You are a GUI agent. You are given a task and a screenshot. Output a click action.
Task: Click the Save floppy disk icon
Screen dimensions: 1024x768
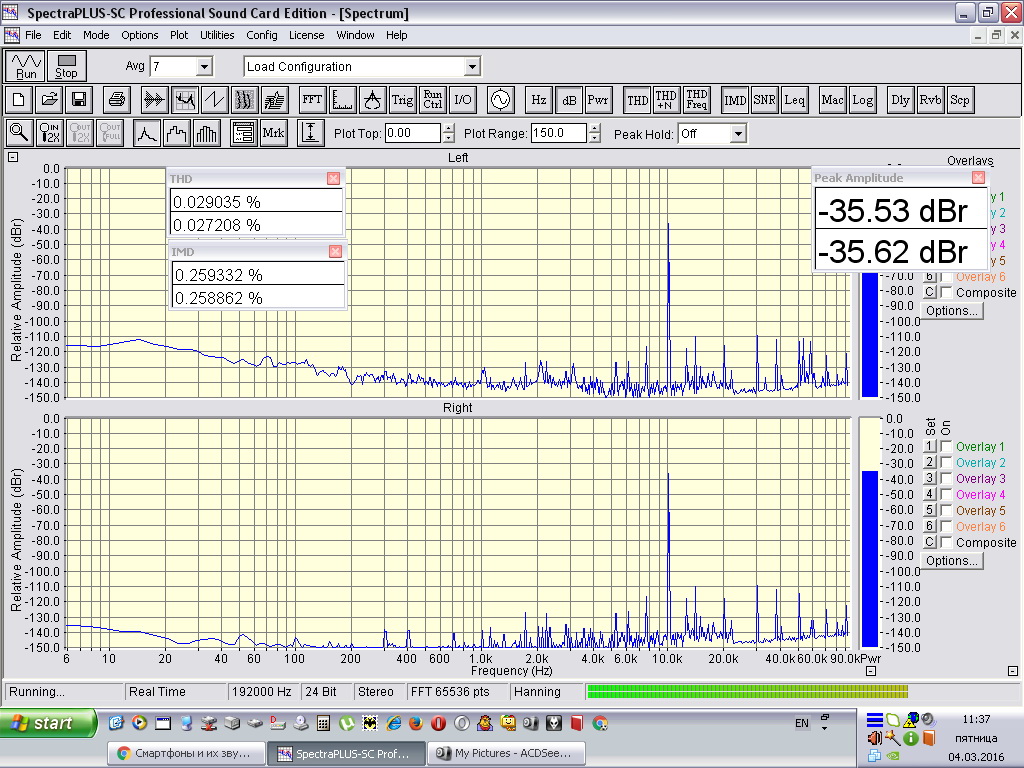pyautogui.click(x=78, y=99)
